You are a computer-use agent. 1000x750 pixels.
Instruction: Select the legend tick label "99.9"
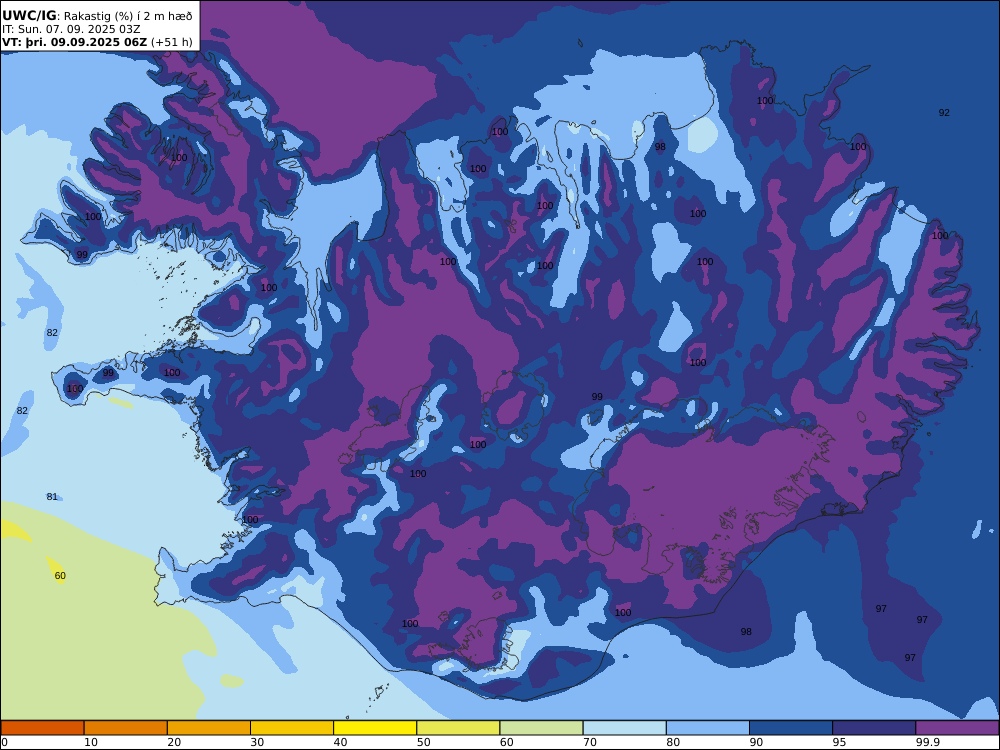(x=927, y=742)
